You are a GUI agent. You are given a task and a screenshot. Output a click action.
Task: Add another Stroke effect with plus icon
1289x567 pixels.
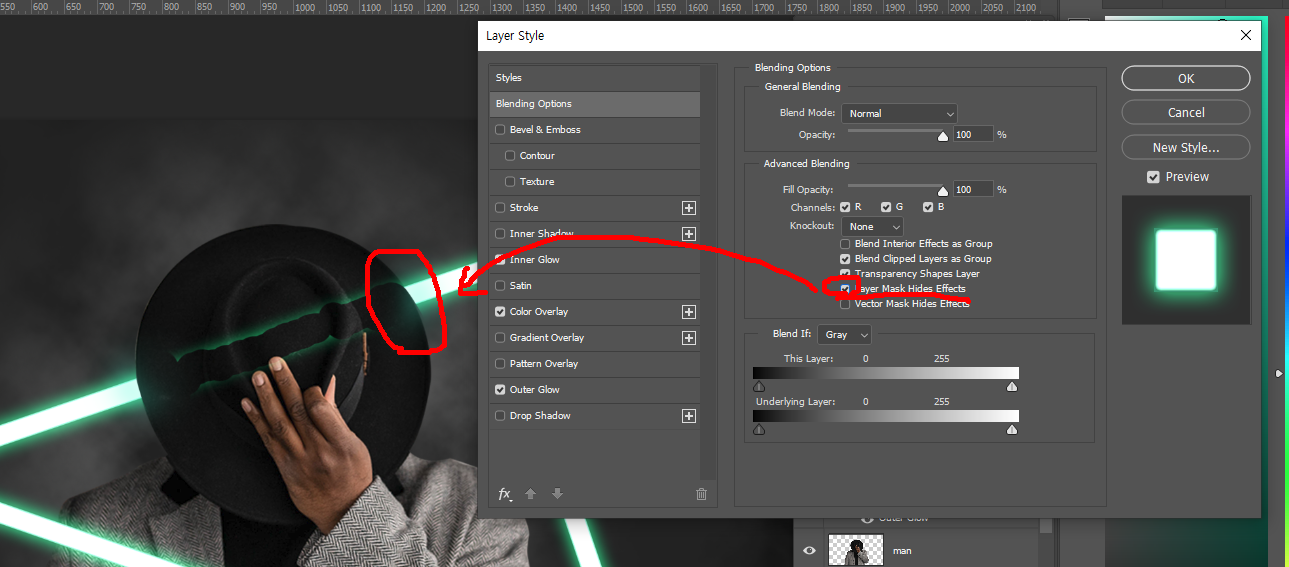[688, 208]
